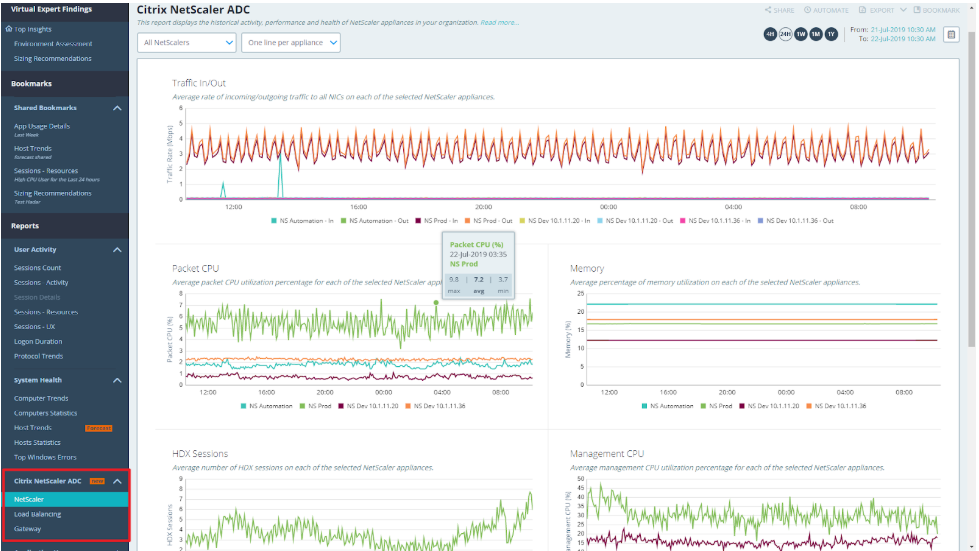979x551 pixels.
Task: Click the Packet CPU hovered data point
Action: [436, 303]
